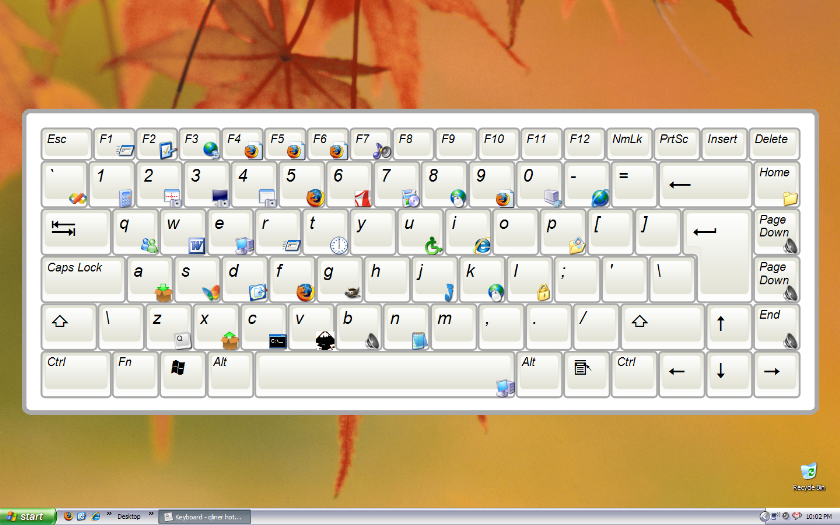Image resolution: width=840 pixels, height=525 pixels.
Task: Click the network computer icon on the 0 key
Action: pos(552,198)
